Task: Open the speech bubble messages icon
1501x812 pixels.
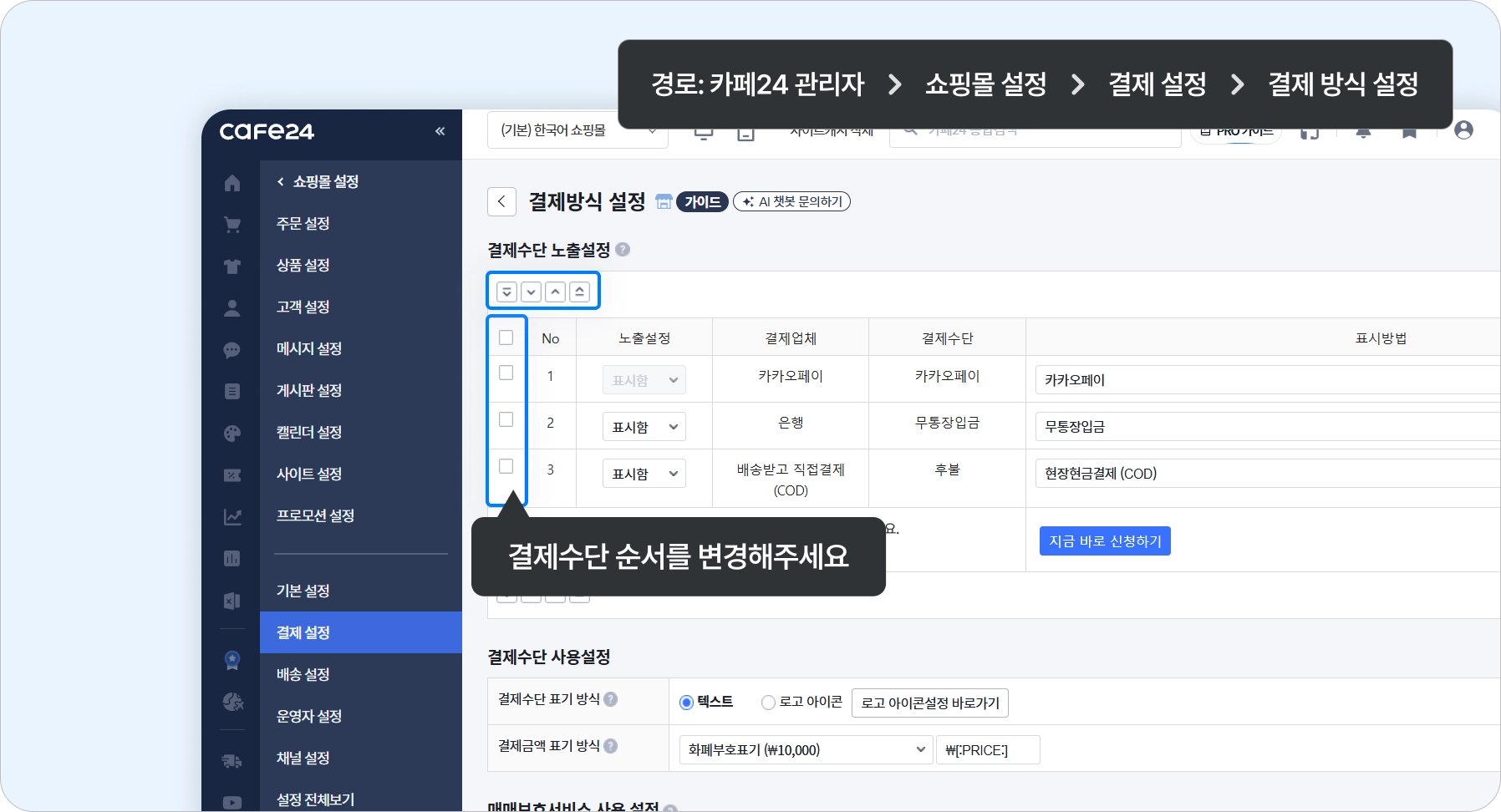Action: 232,349
